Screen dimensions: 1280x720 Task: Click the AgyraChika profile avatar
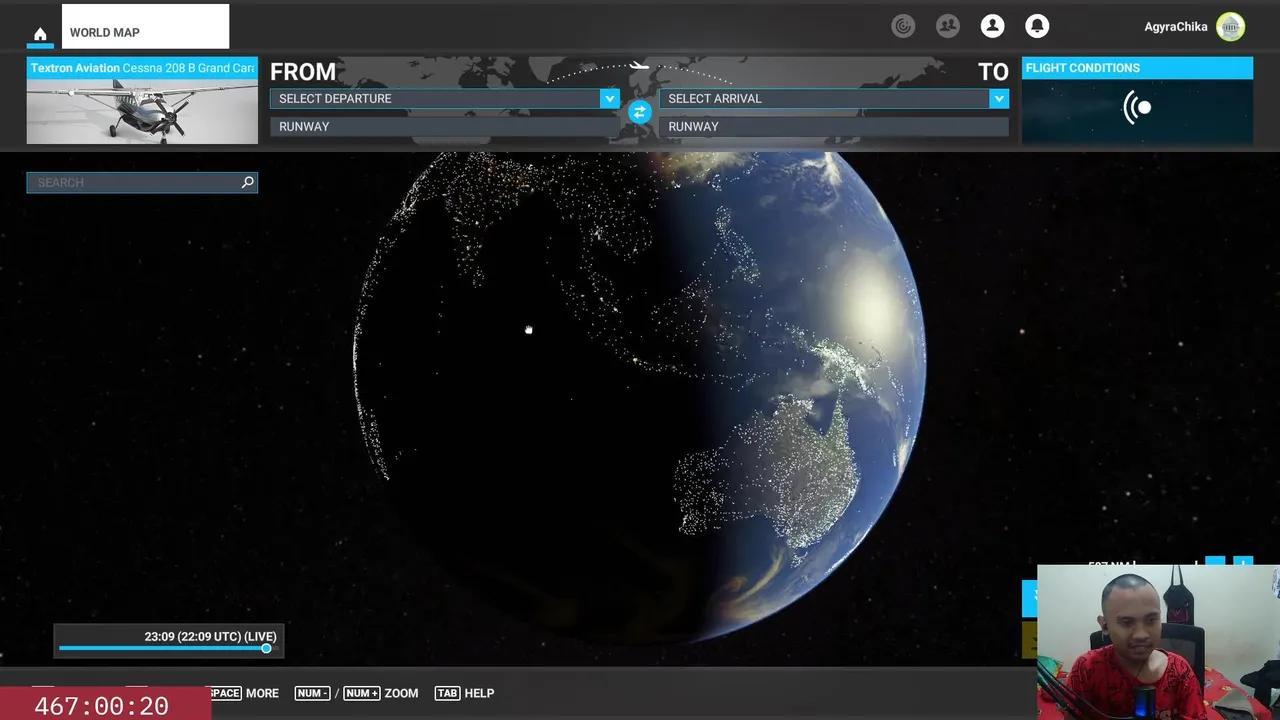tap(1230, 27)
